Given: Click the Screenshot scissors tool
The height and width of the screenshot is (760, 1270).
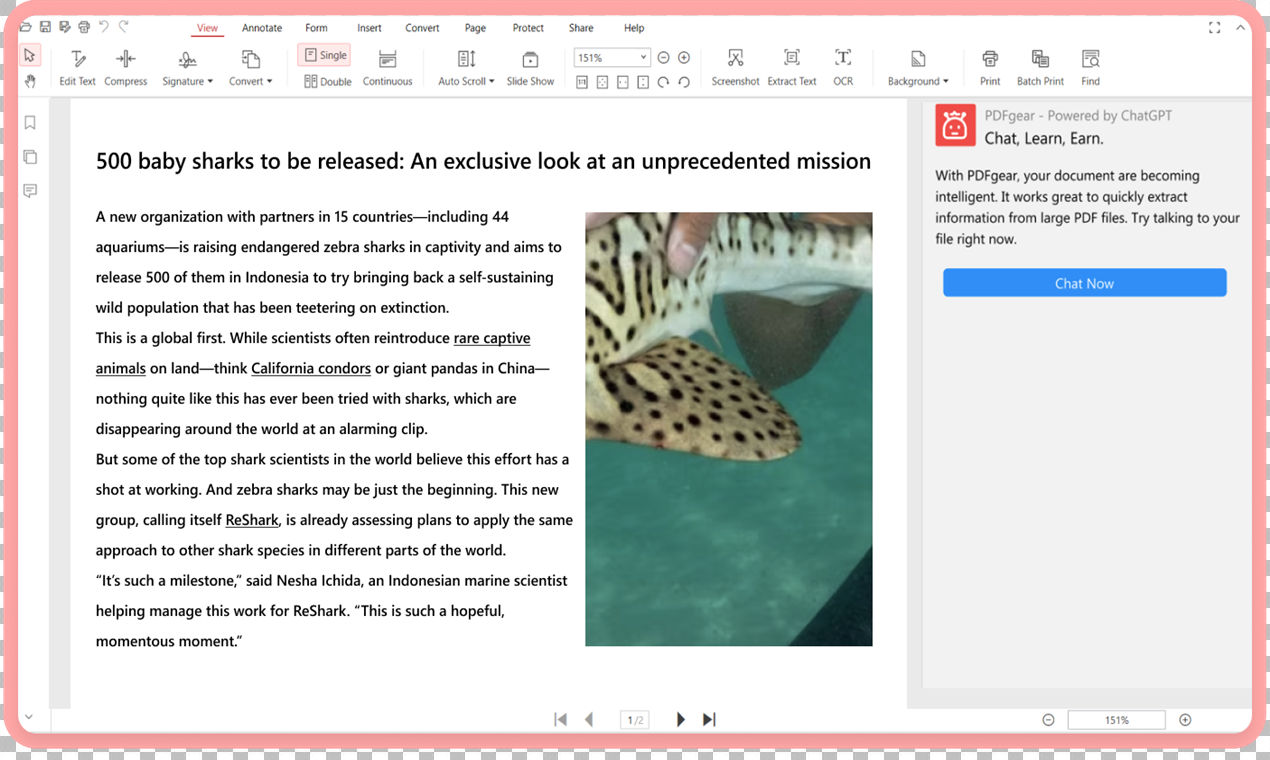Looking at the screenshot, I should (735, 68).
